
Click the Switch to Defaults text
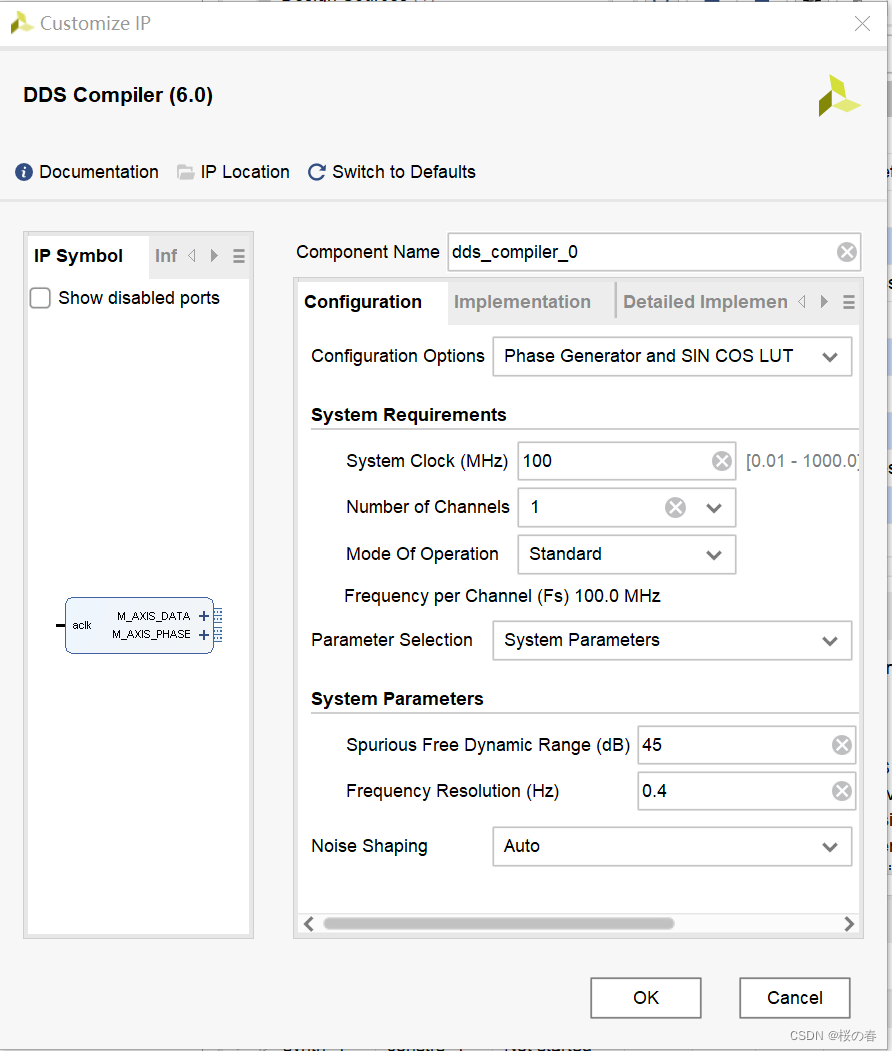point(403,172)
